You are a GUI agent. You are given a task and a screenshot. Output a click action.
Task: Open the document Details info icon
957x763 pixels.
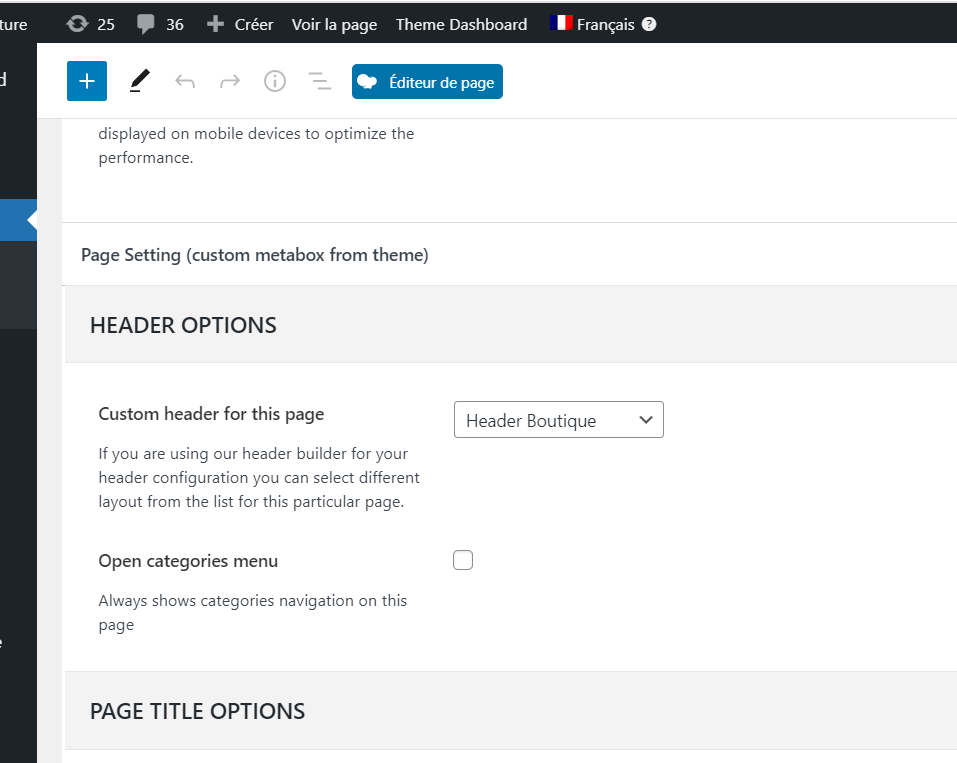coord(275,82)
